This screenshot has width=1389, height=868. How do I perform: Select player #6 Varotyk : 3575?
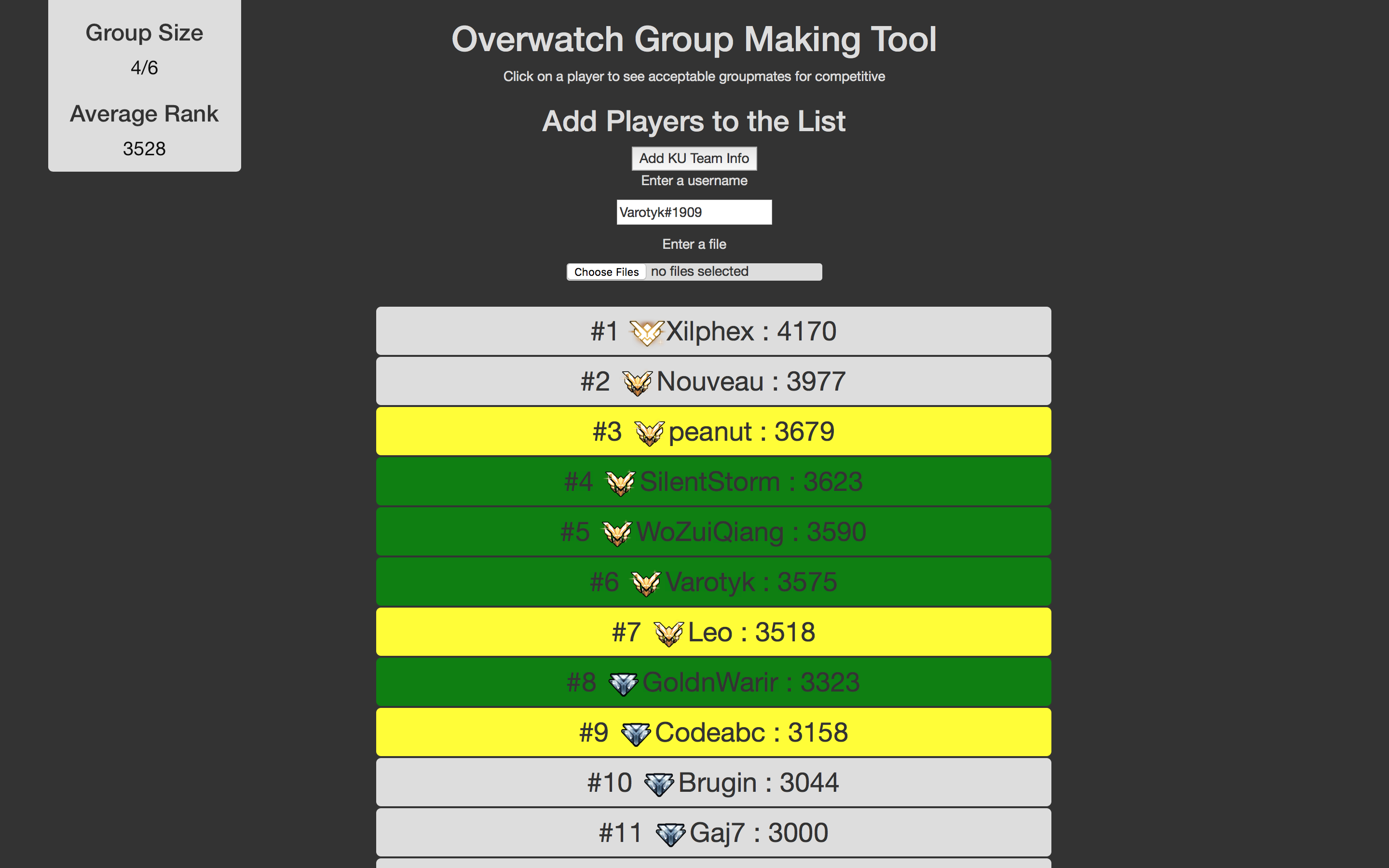(713, 582)
